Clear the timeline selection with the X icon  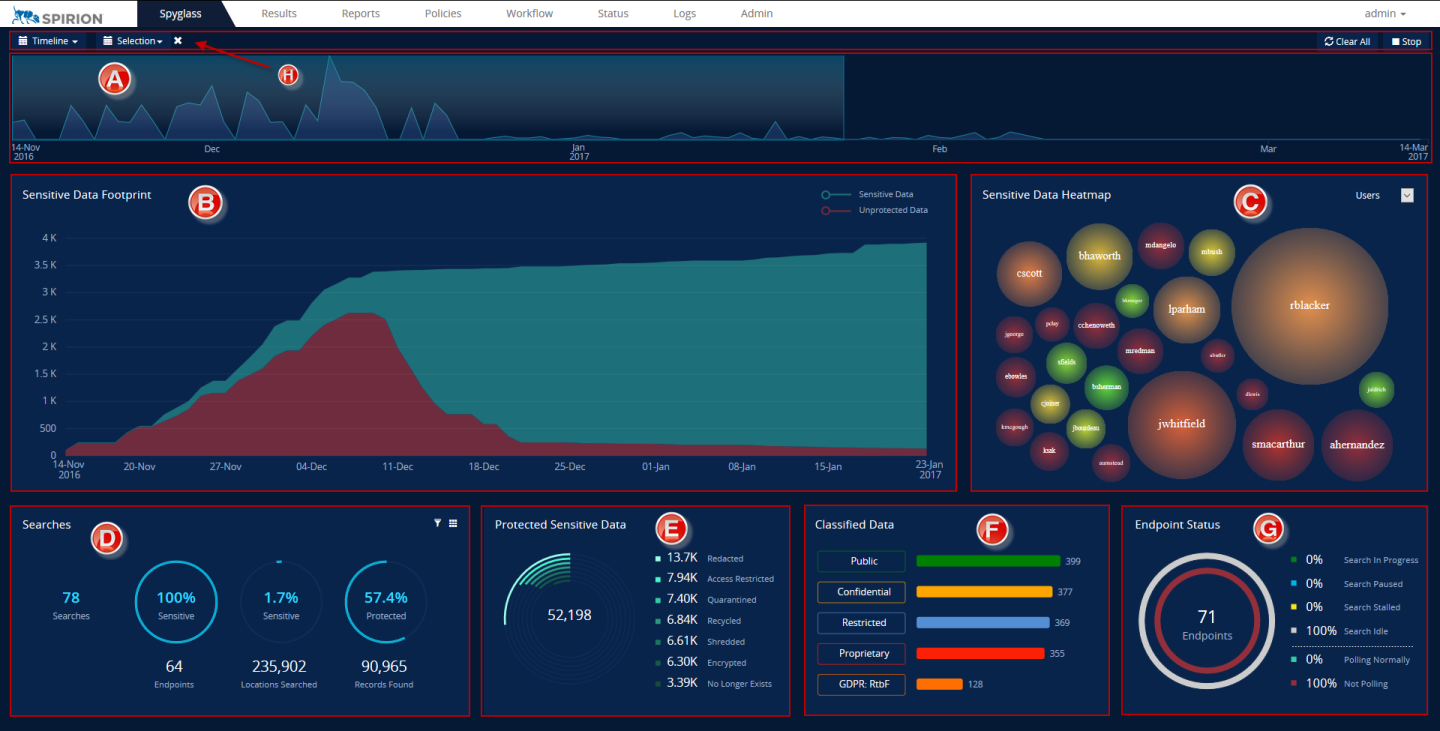coord(178,41)
